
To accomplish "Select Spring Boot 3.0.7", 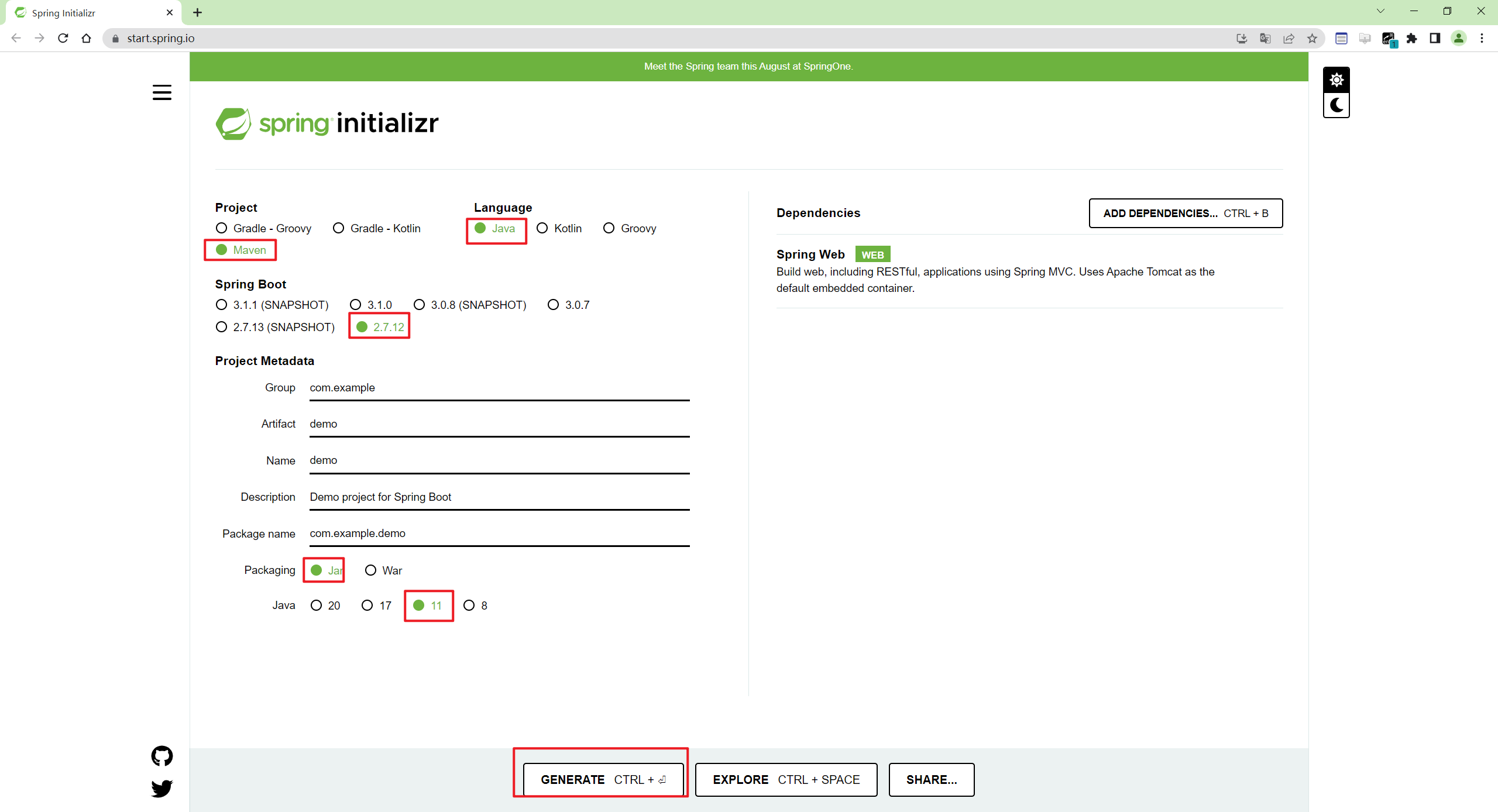I will [x=568, y=305].
